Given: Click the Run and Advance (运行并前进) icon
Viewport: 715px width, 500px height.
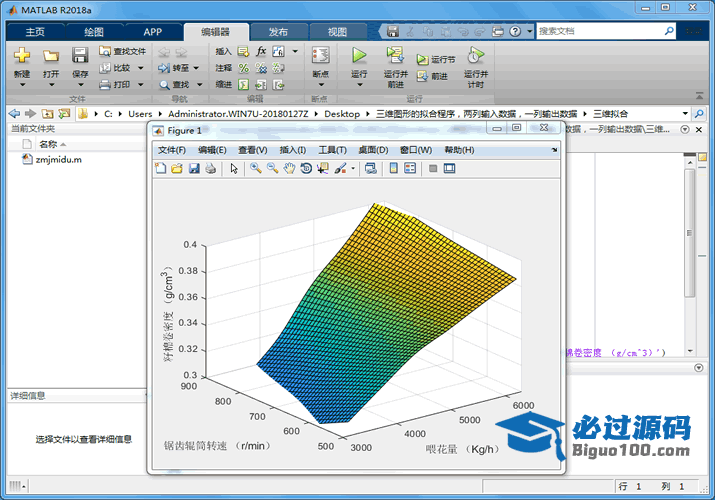Looking at the screenshot, I should 395,55.
